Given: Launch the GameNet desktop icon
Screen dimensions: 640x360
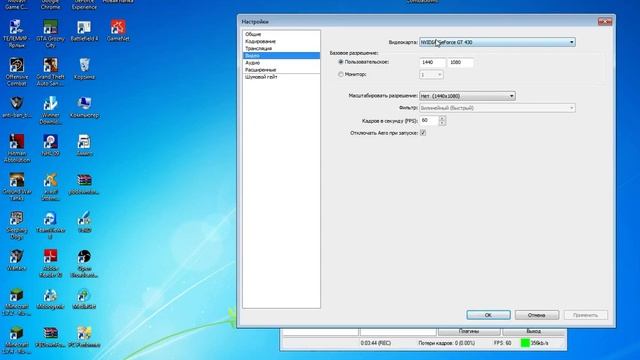Looking at the screenshot, I should coord(118,31).
